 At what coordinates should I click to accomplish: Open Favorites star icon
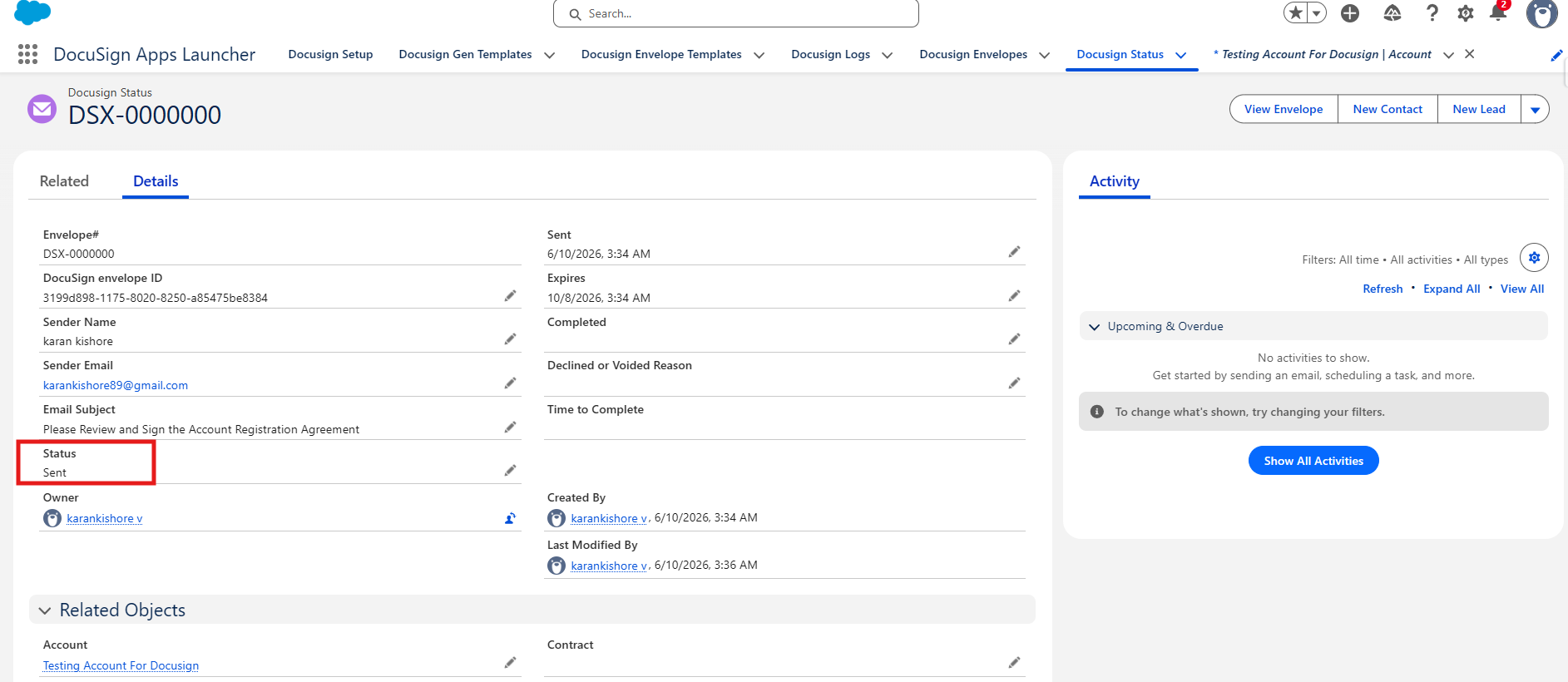point(1295,12)
